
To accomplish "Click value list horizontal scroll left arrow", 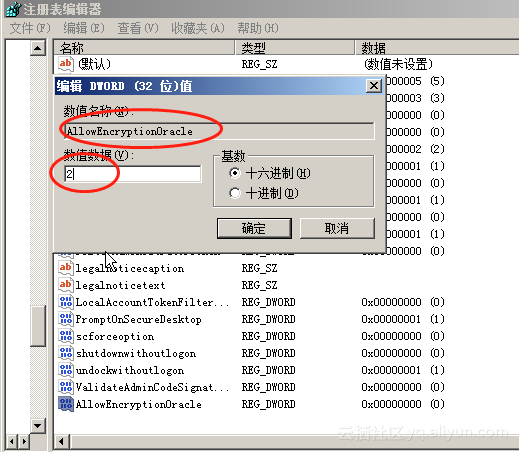I will tap(62, 442).
